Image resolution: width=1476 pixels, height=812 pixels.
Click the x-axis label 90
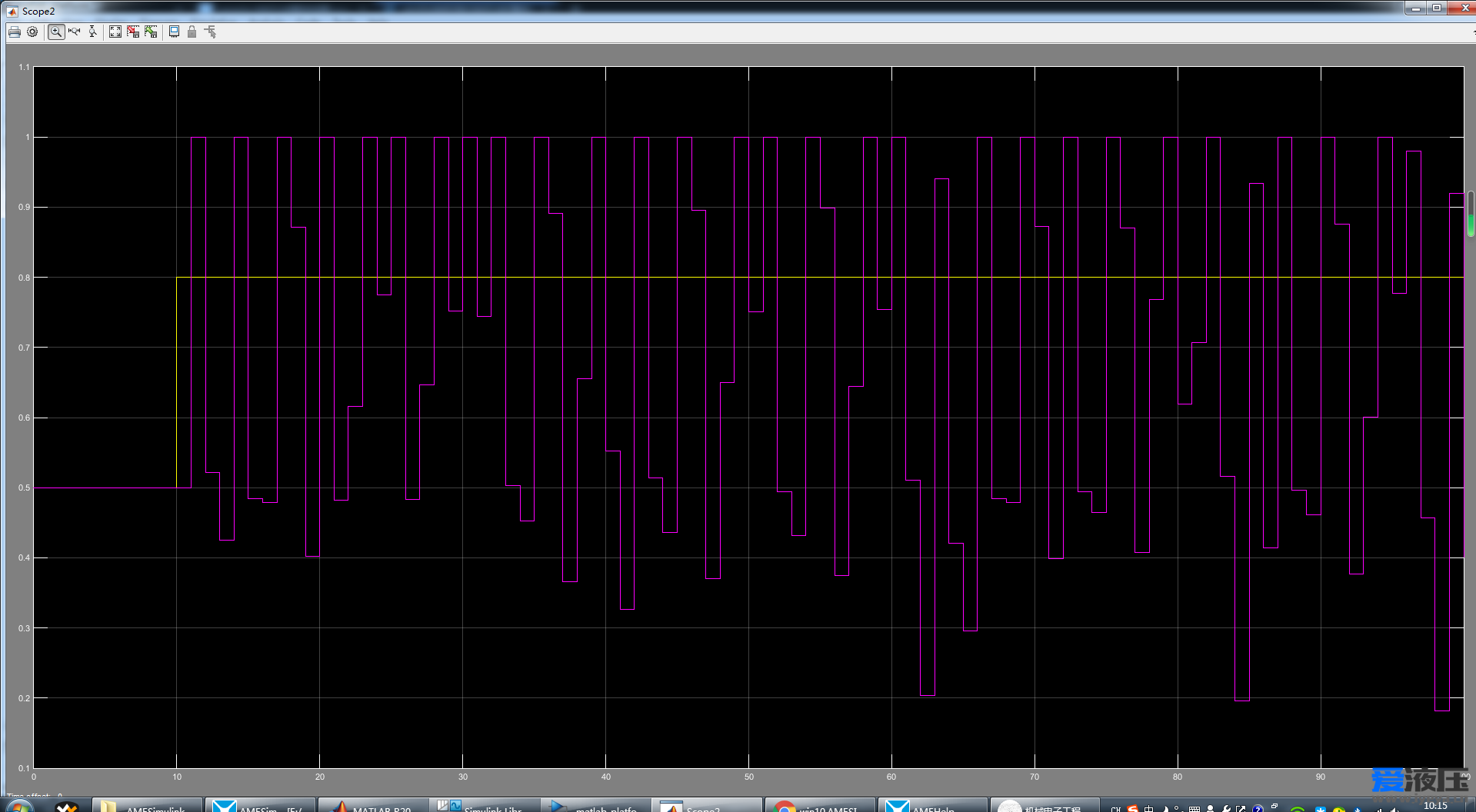1321,777
